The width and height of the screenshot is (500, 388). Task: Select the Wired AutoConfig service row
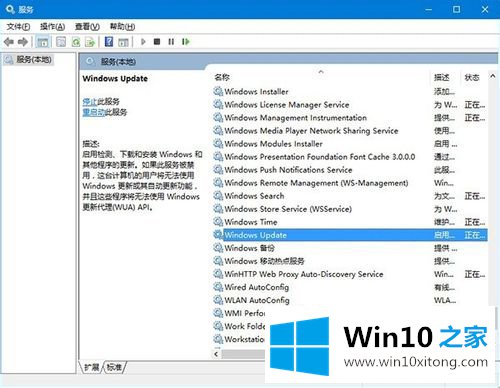click(x=350, y=287)
